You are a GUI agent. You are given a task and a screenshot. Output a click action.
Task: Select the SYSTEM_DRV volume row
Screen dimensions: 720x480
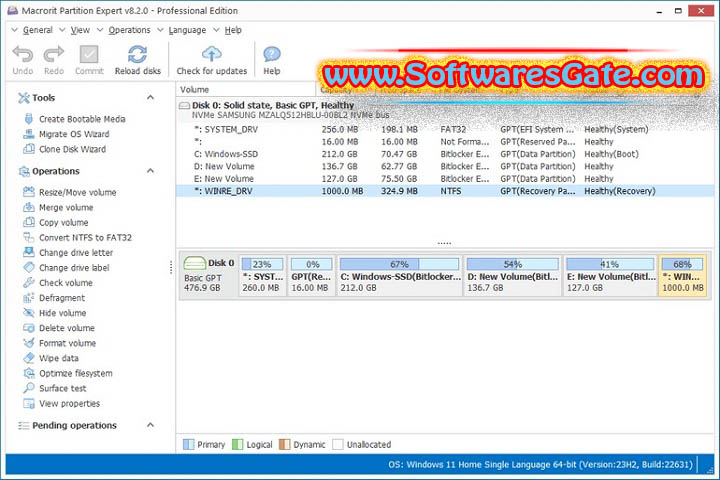(444, 130)
